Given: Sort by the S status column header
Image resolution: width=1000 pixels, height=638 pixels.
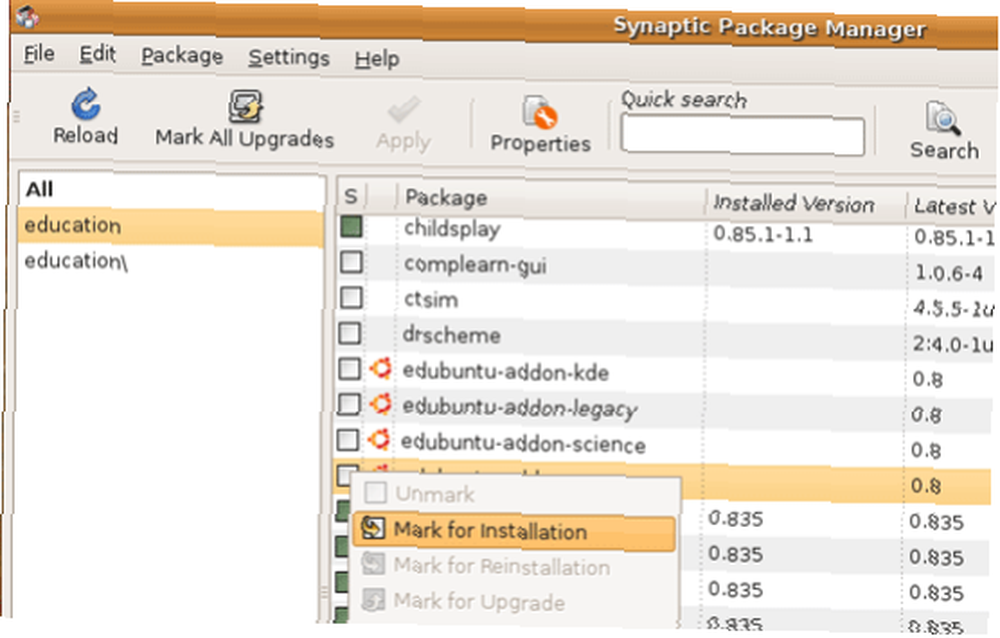Looking at the screenshot, I should tap(351, 197).
